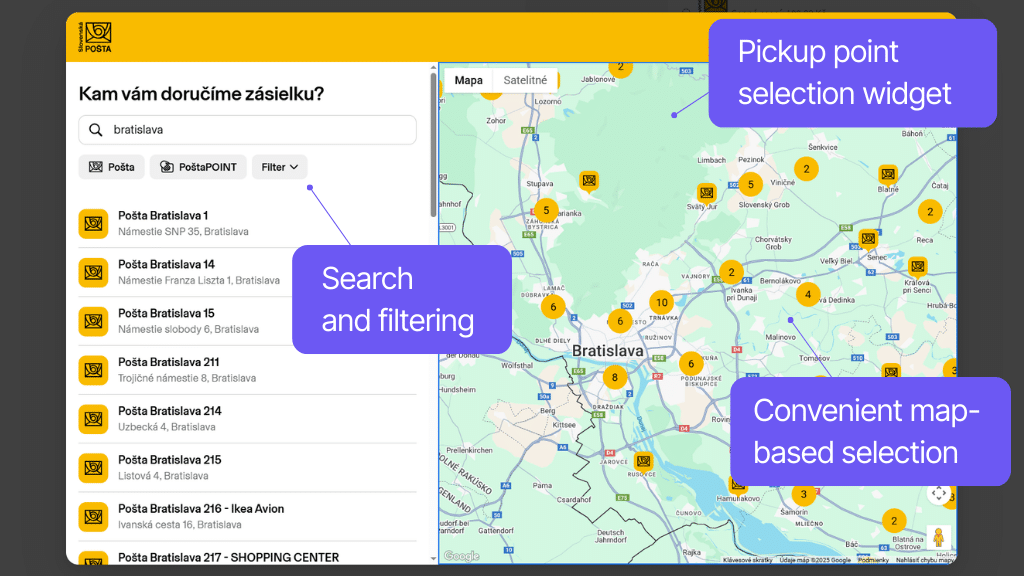Click list scrollbar down arrow

(x=433, y=559)
